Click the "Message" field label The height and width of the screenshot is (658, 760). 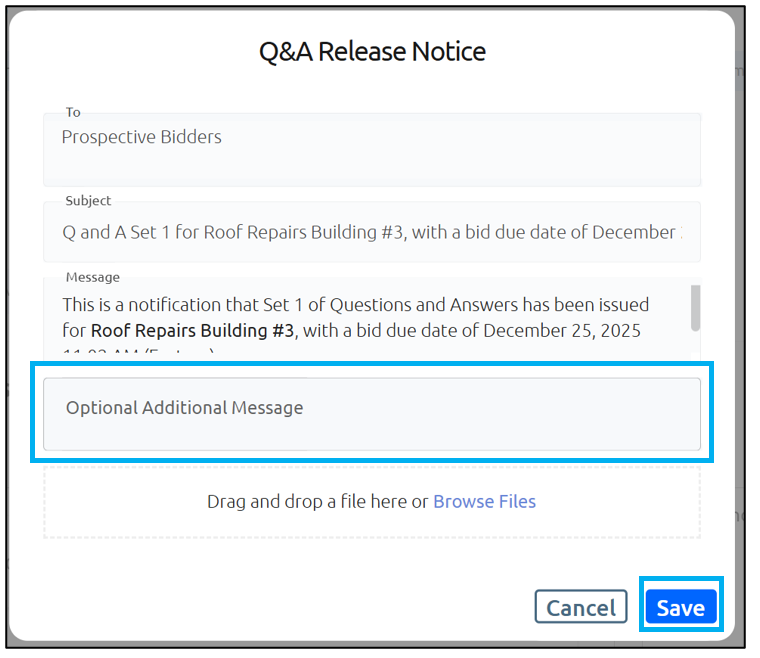click(92, 276)
